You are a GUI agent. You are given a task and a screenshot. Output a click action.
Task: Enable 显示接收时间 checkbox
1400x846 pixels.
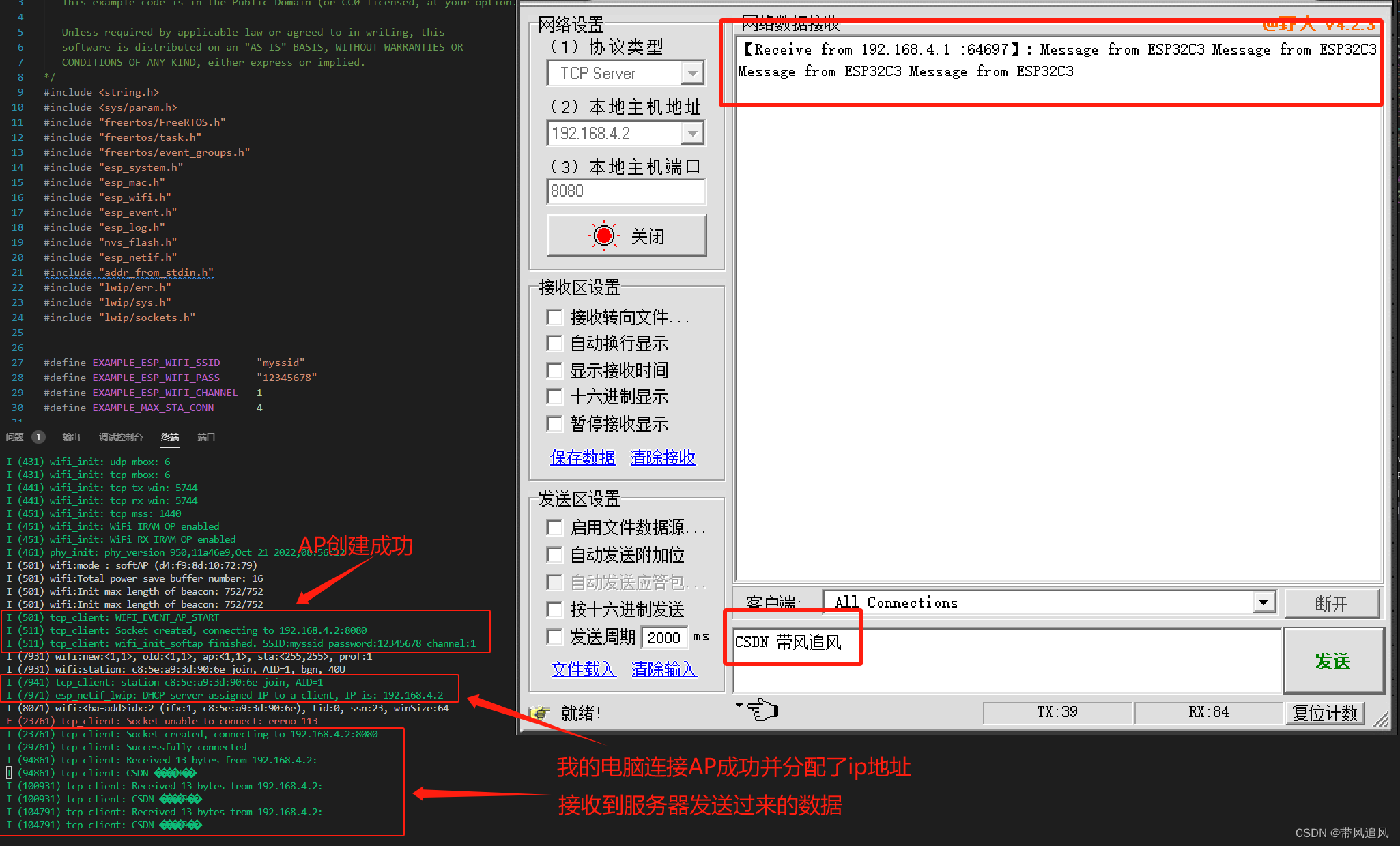555,370
